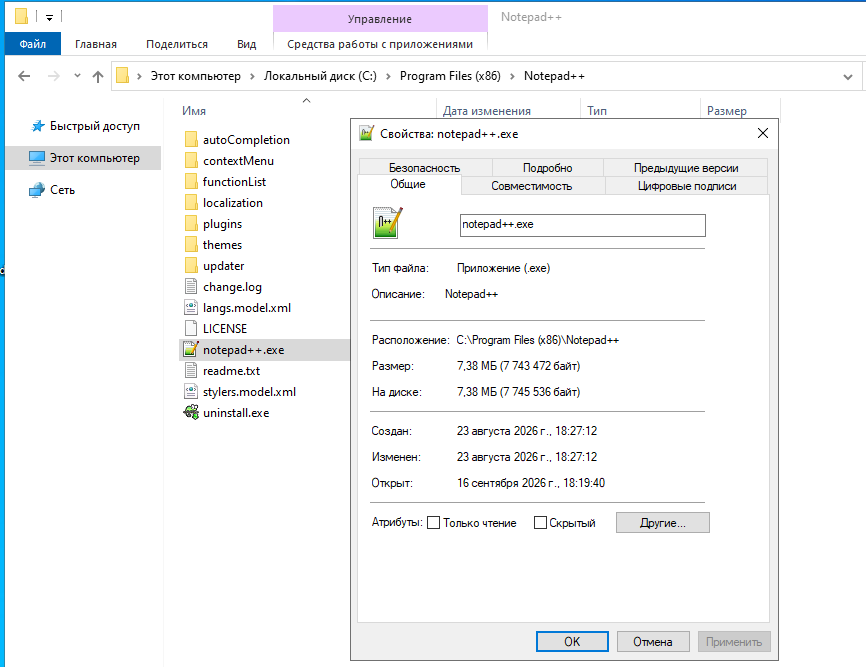Open the quick access toolbar customize arrow
The image size is (866, 667).
pos(49,18)
